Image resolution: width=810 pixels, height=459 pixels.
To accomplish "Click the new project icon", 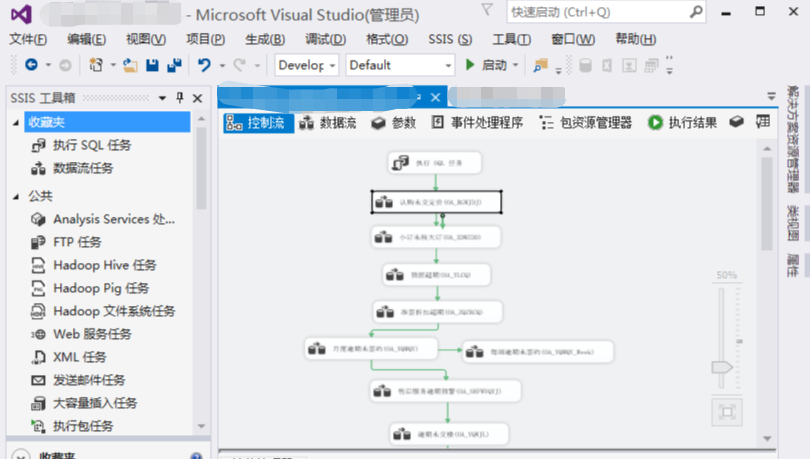I will pos(96,65).
